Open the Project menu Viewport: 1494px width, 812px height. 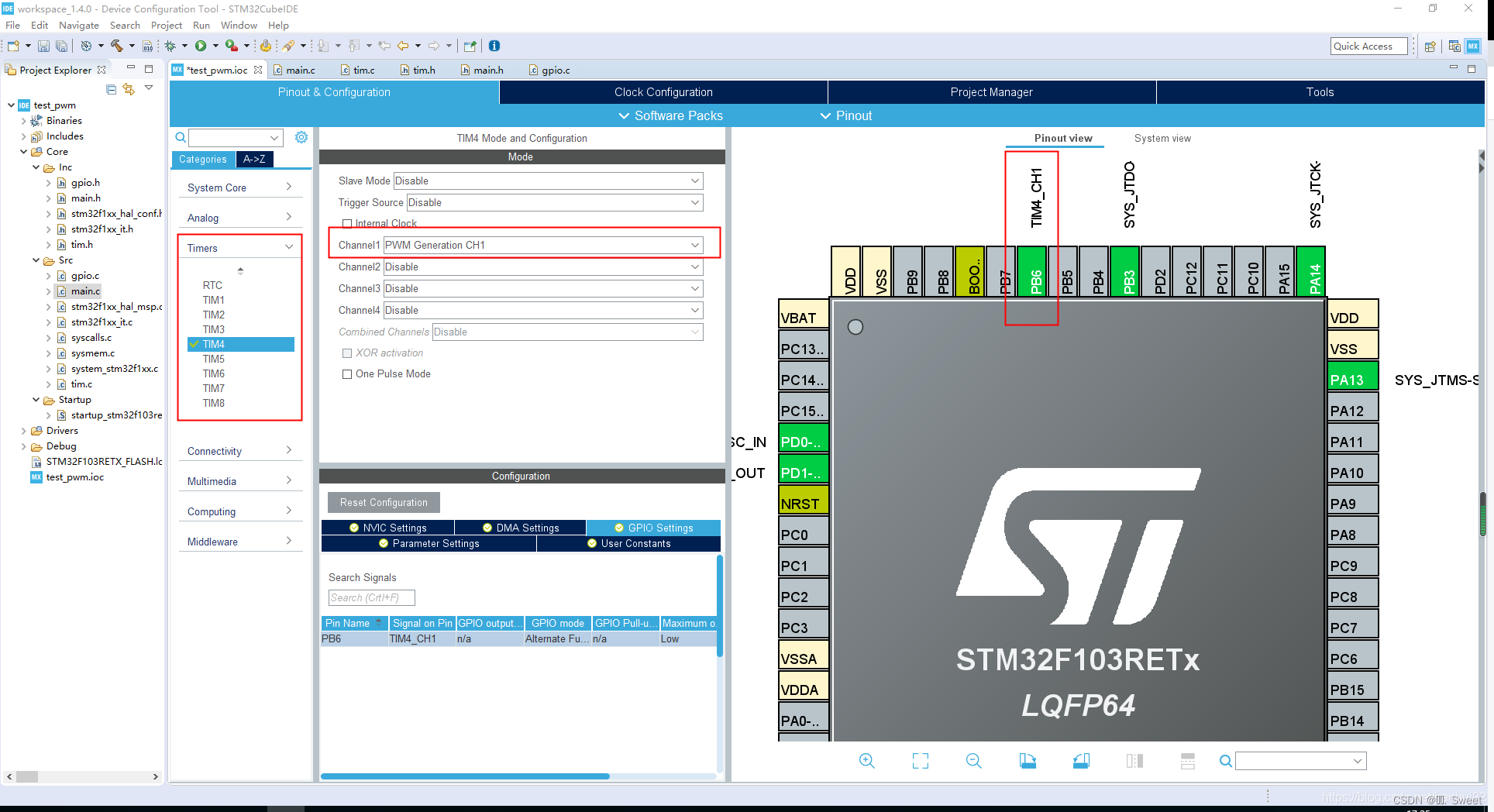[x=166, y=25]
